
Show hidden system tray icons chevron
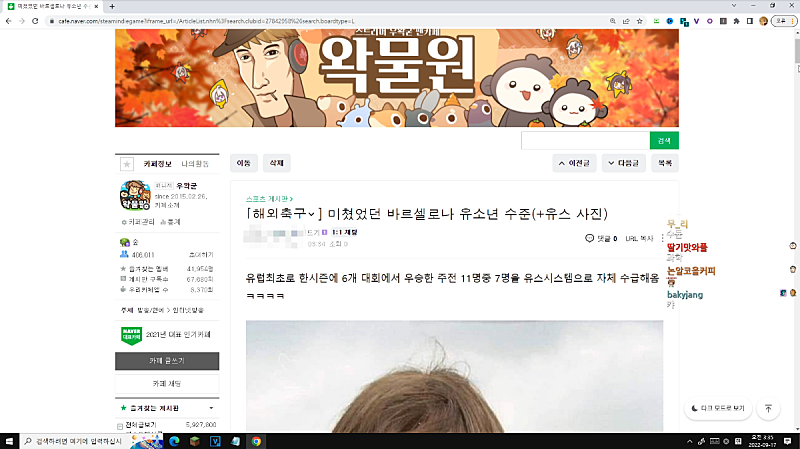(690, 441)
